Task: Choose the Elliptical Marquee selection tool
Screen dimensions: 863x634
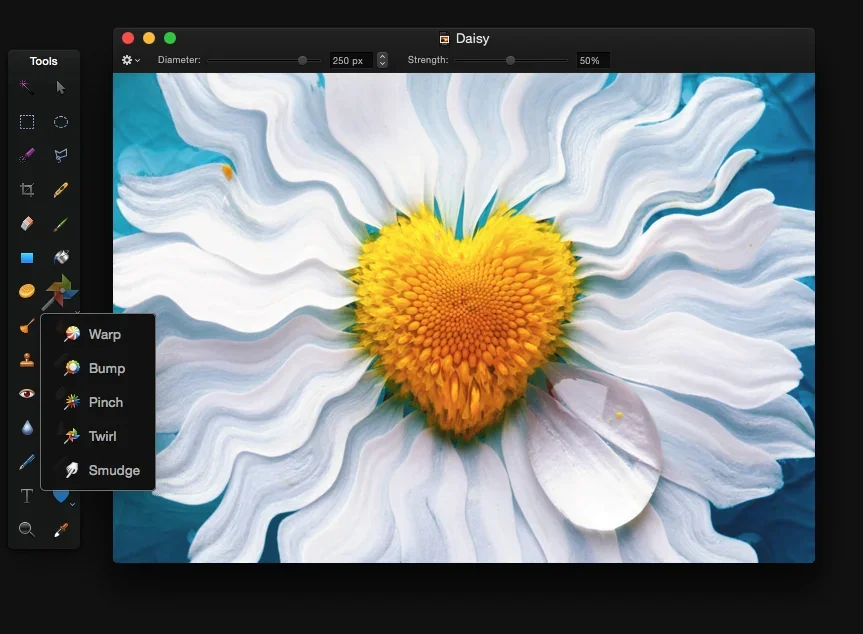Action: click(x=61, y=122)
